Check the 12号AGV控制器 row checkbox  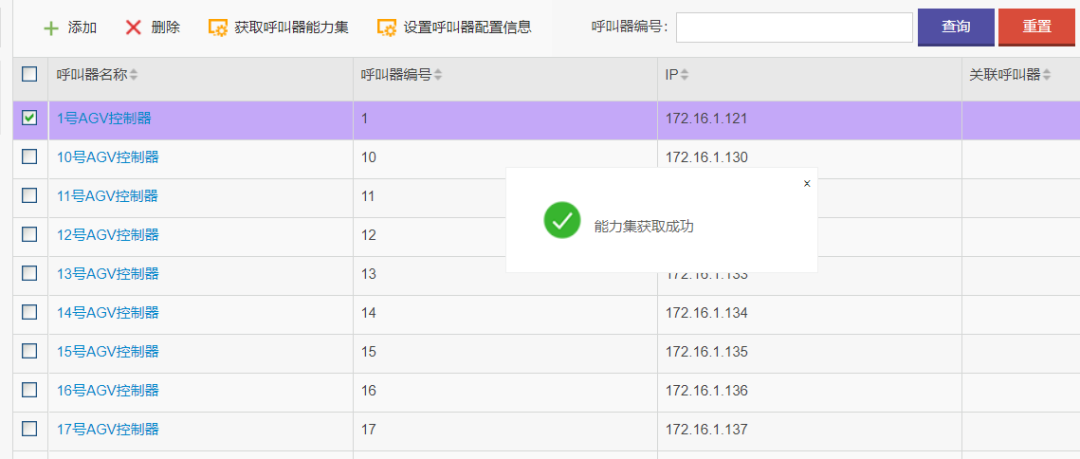click(x=30, y=234)
